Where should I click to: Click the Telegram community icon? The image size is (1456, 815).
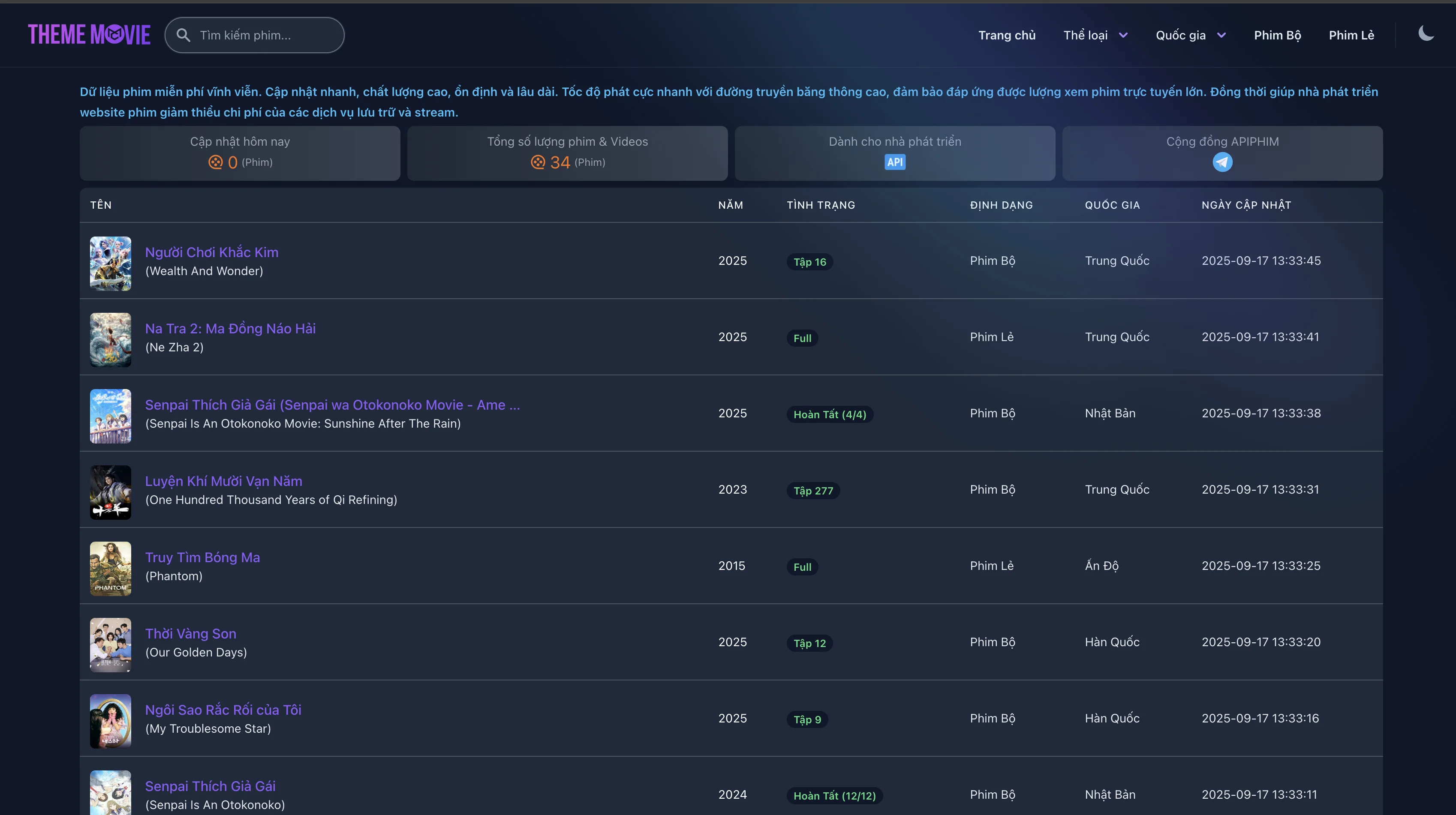point(1223,162)
